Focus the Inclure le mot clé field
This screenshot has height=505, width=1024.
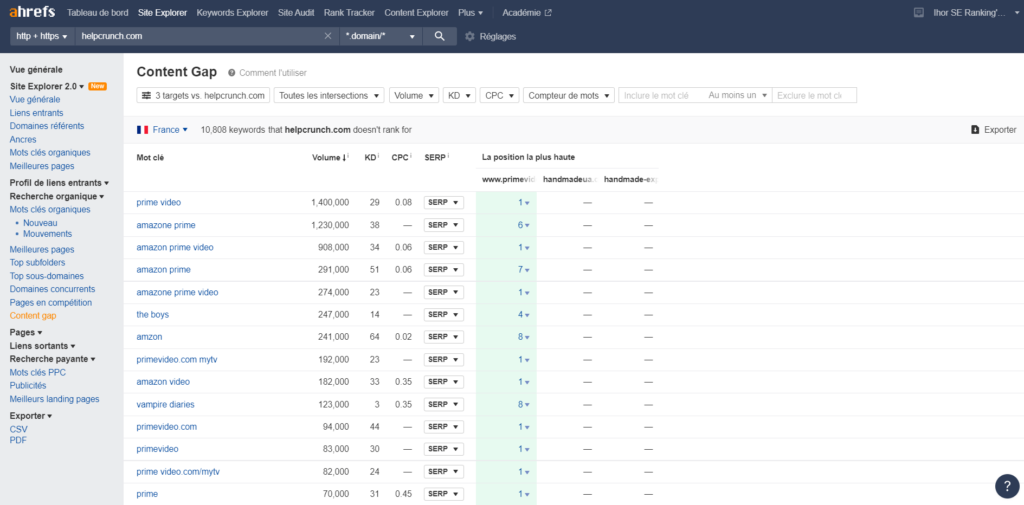point(662,95)
